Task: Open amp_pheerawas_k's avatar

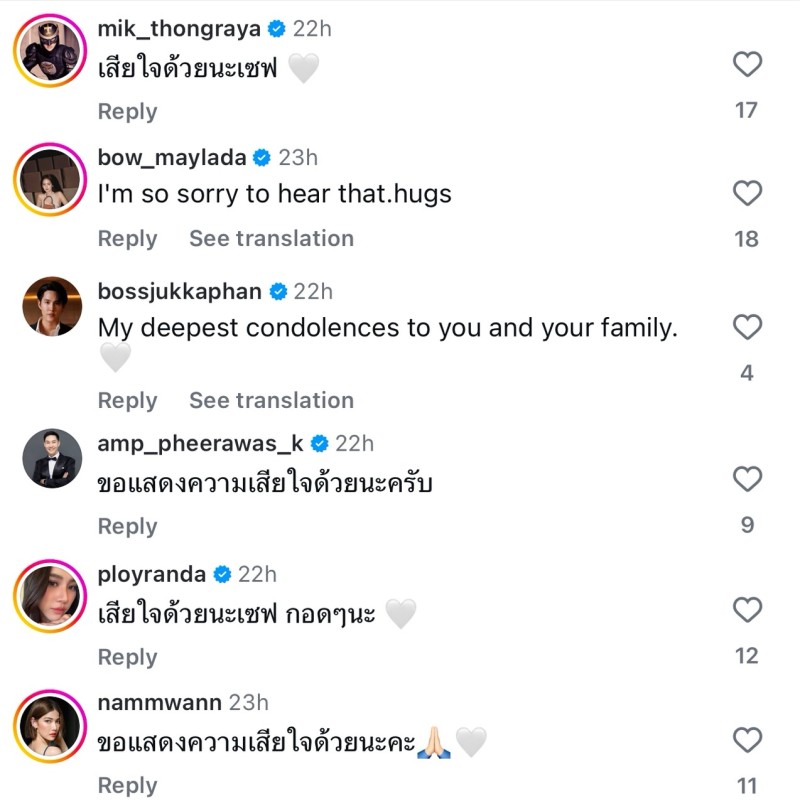Action: coord(52,459)
